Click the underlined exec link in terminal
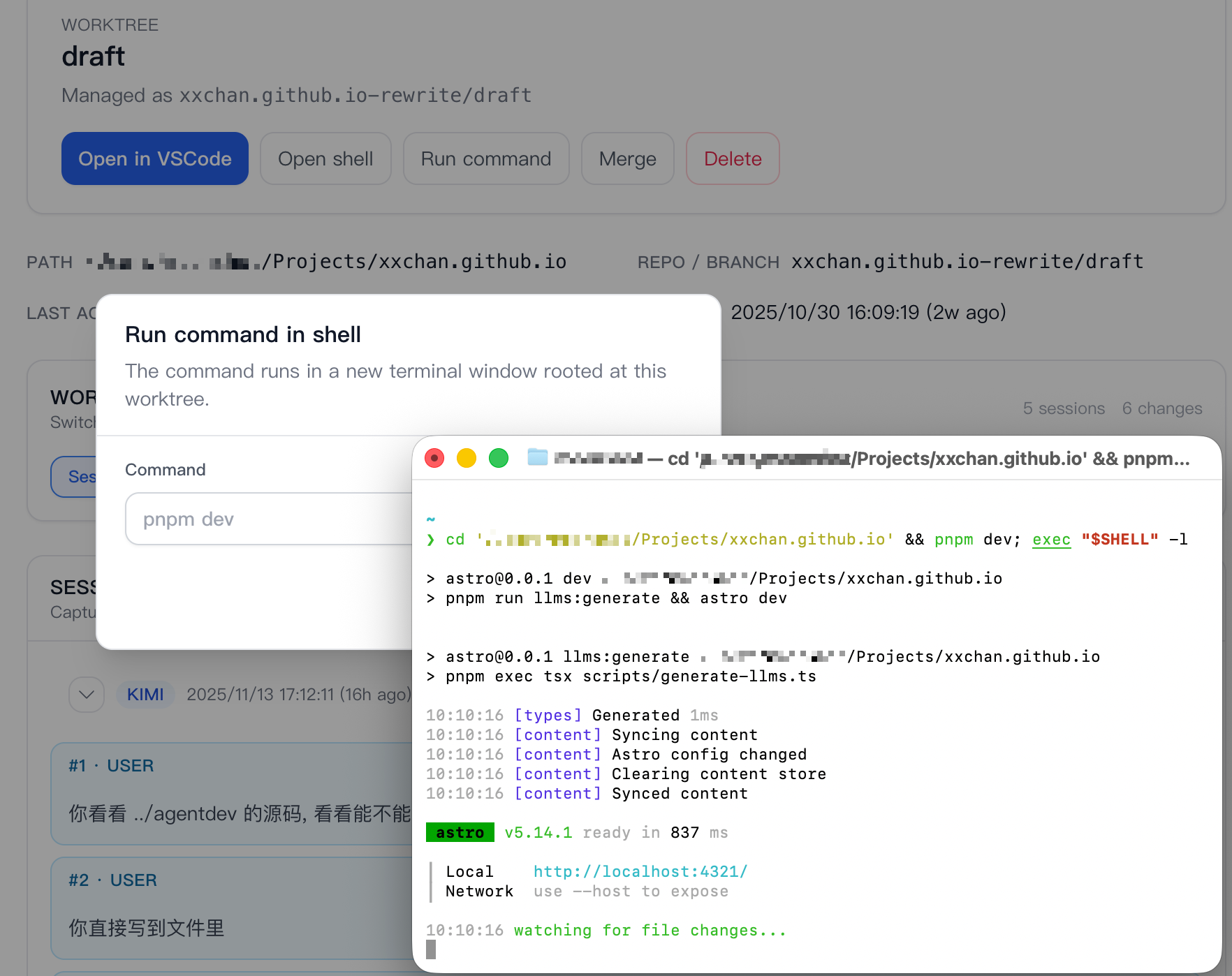Image resolution: width=1232 pixels, height=976 pixels. [1051, 539]
